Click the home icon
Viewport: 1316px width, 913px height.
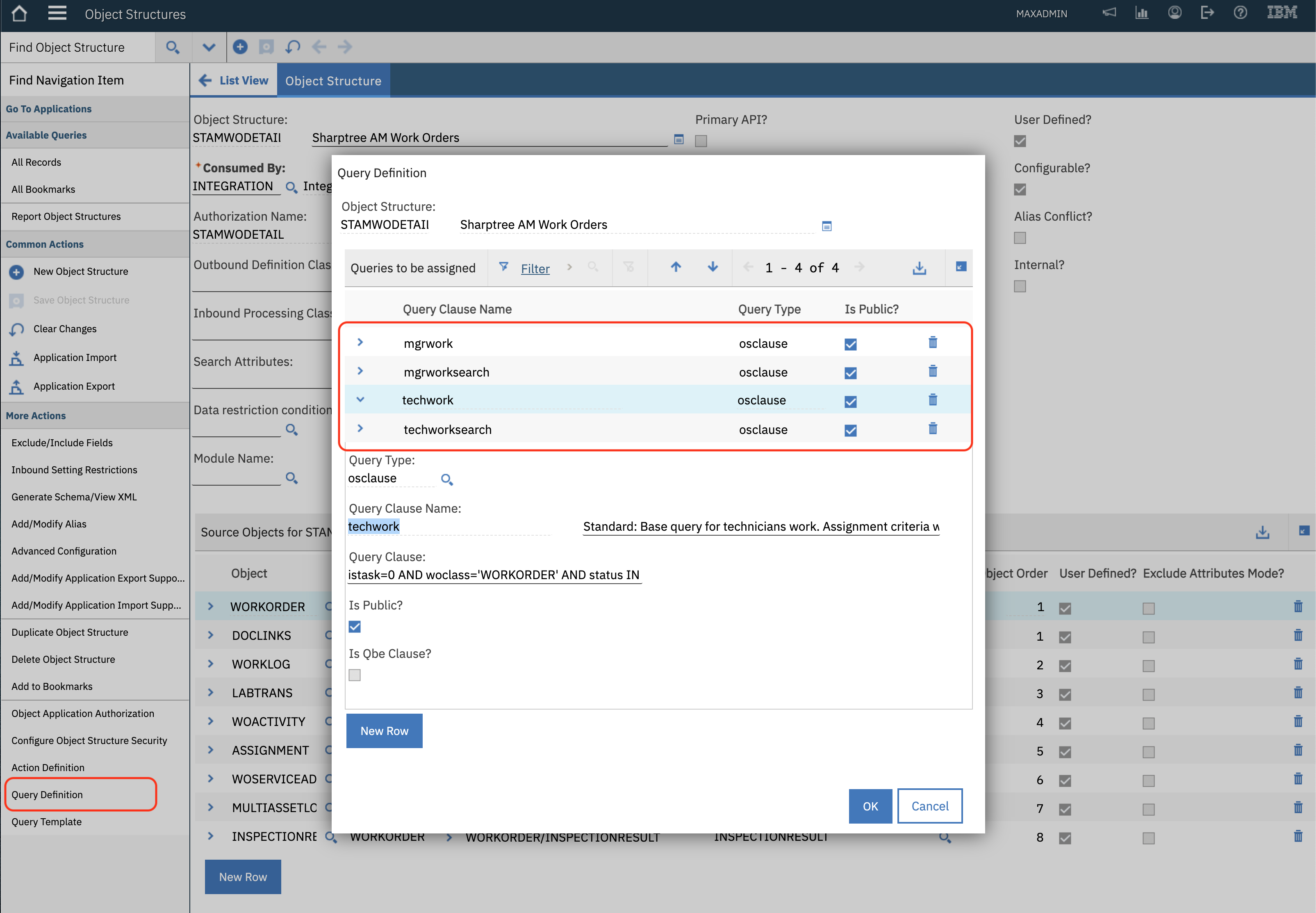[x=19, y=14]
